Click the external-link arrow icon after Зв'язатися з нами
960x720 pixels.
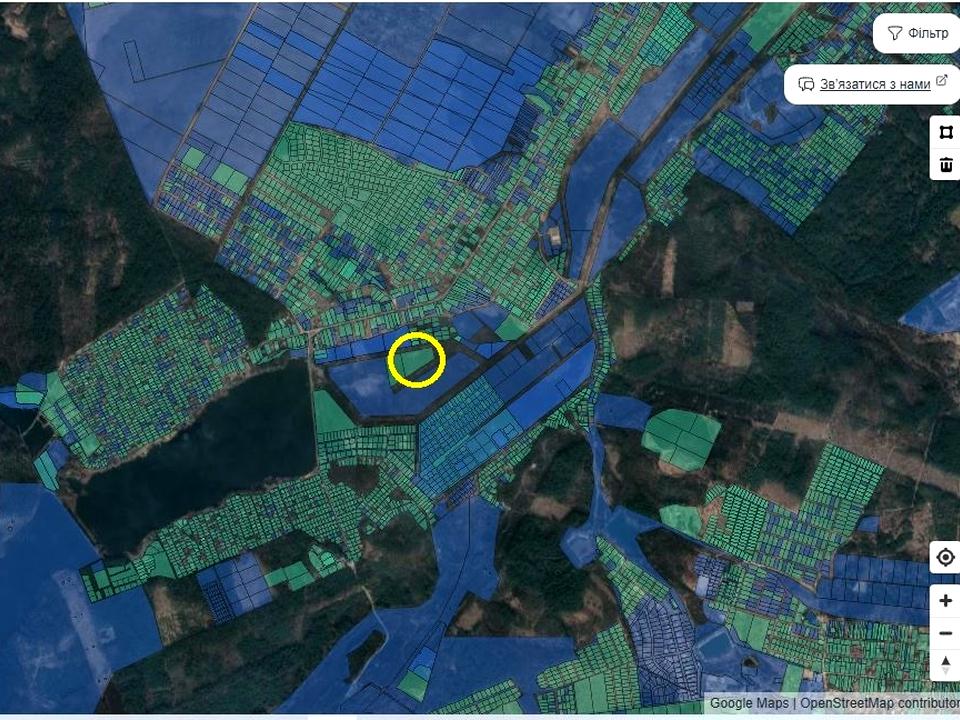942,81
